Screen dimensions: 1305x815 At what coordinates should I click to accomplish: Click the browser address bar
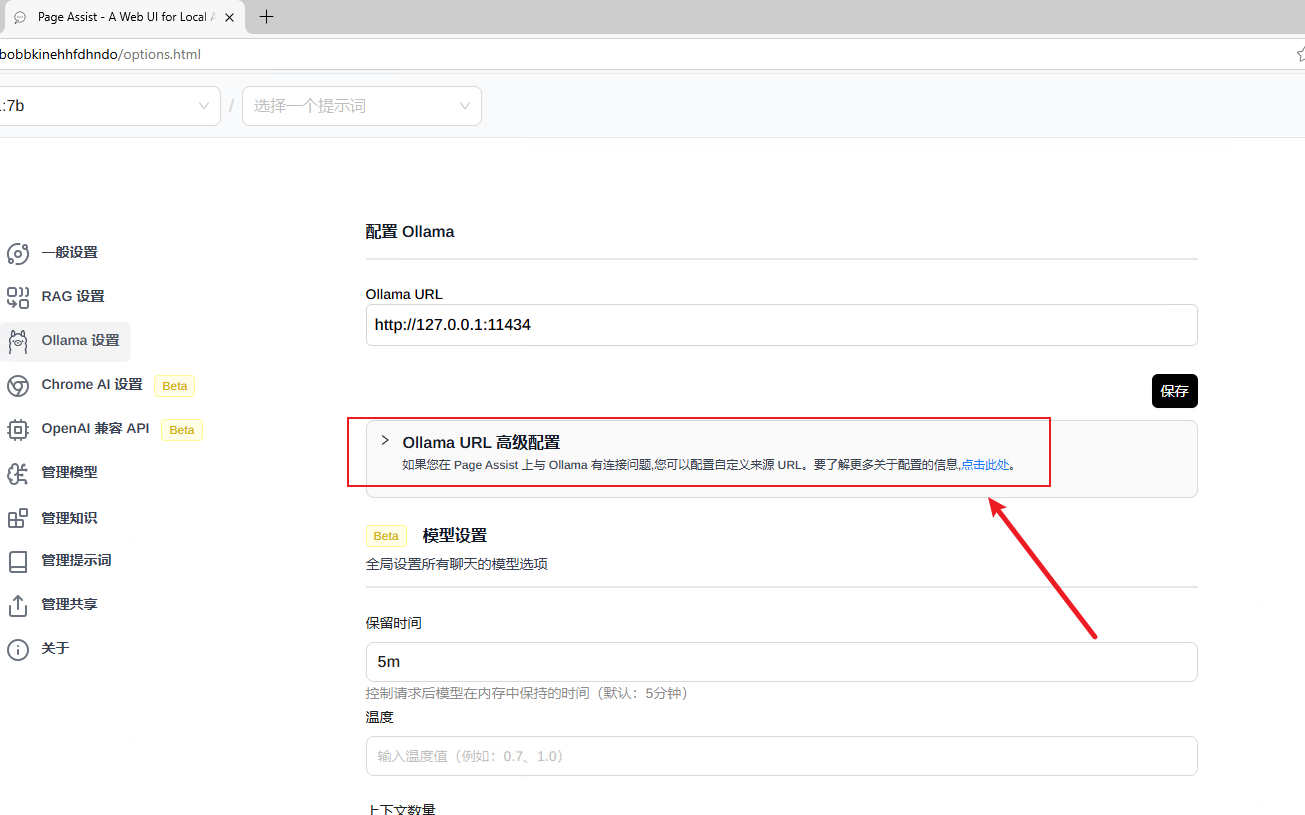640,54
